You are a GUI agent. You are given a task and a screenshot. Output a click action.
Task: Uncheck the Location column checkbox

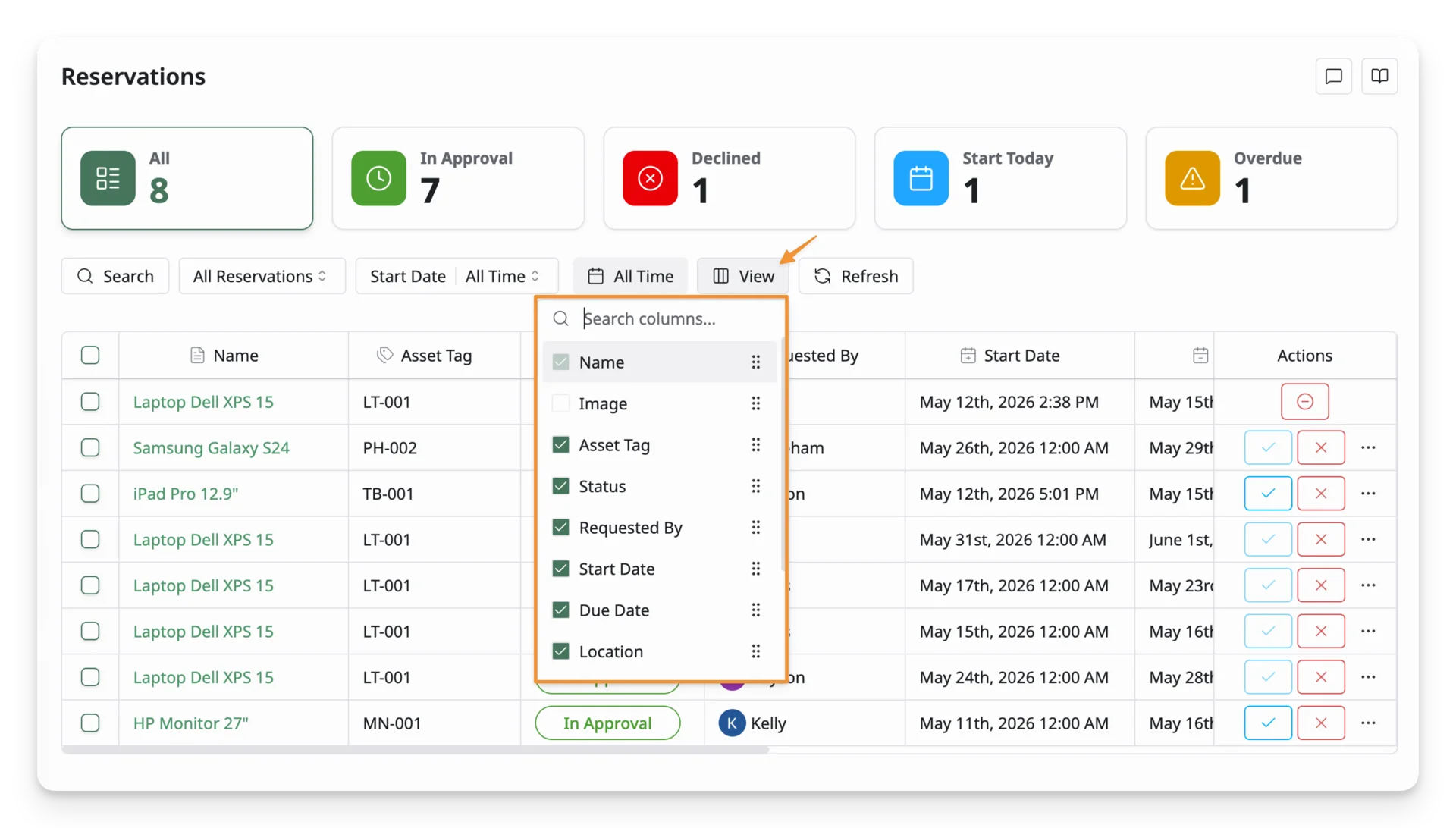[x=560, y=651]
